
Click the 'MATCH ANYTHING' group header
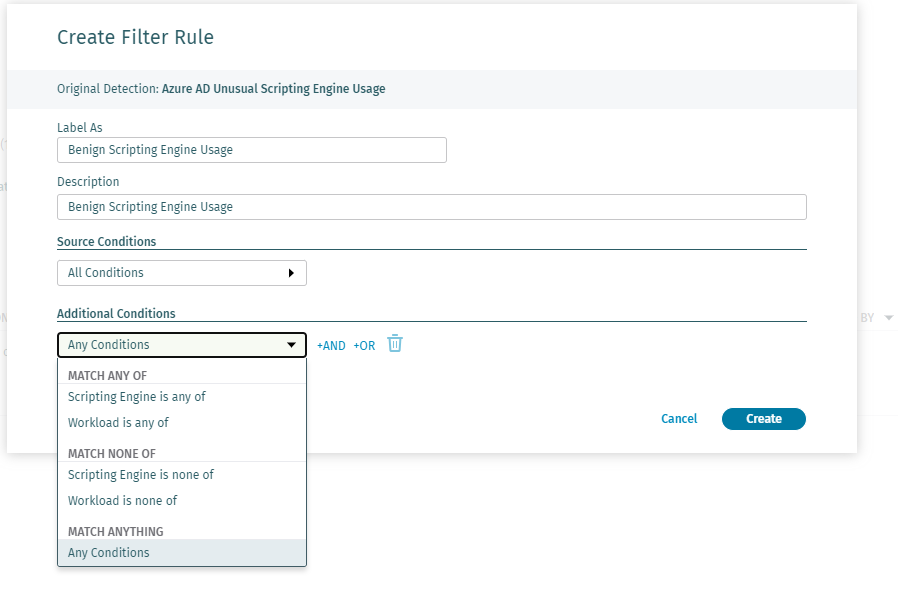point(116,531)
